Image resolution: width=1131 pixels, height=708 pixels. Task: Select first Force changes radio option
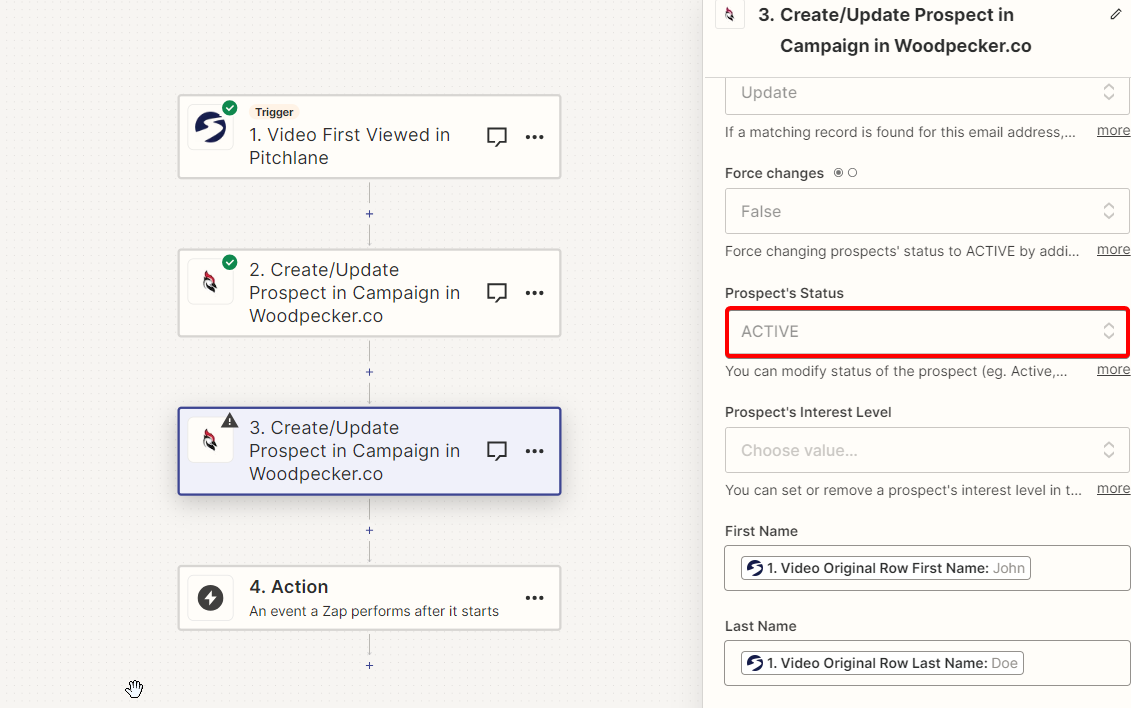[x=838, y=173]
